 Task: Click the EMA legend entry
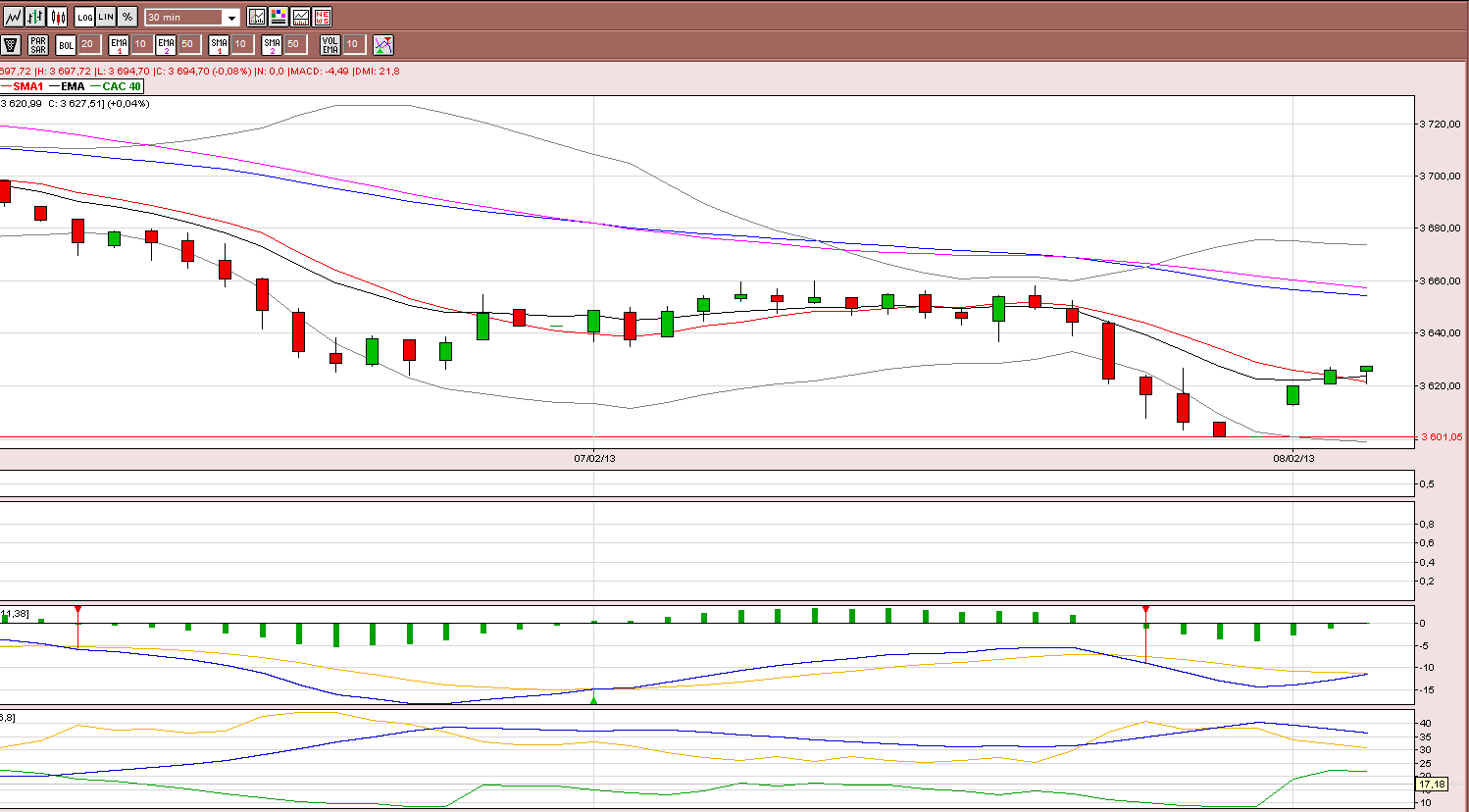tap(67, 86)
